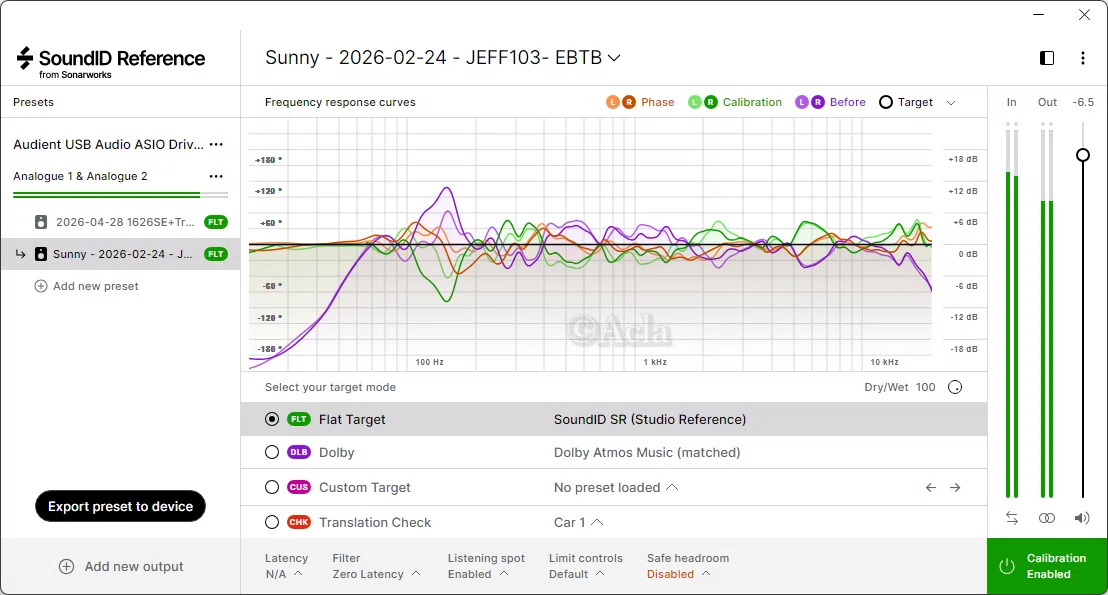
Task: Click the FLT badge on the Sunny preset
Action: [216, 254]
